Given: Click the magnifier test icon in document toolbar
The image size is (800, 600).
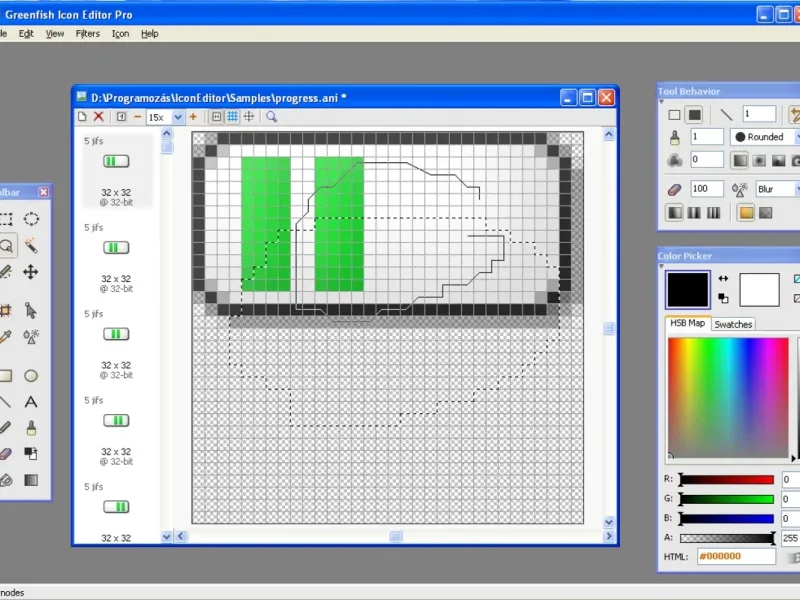Looking at the screenshot, I should click(x=271, y=117).
